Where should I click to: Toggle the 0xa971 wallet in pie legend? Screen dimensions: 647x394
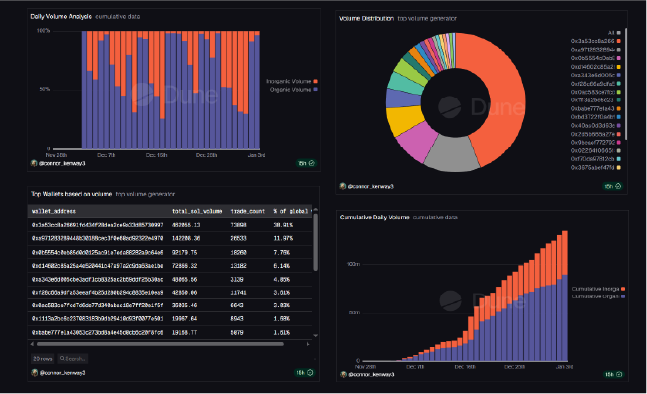(x=595, y=50)
